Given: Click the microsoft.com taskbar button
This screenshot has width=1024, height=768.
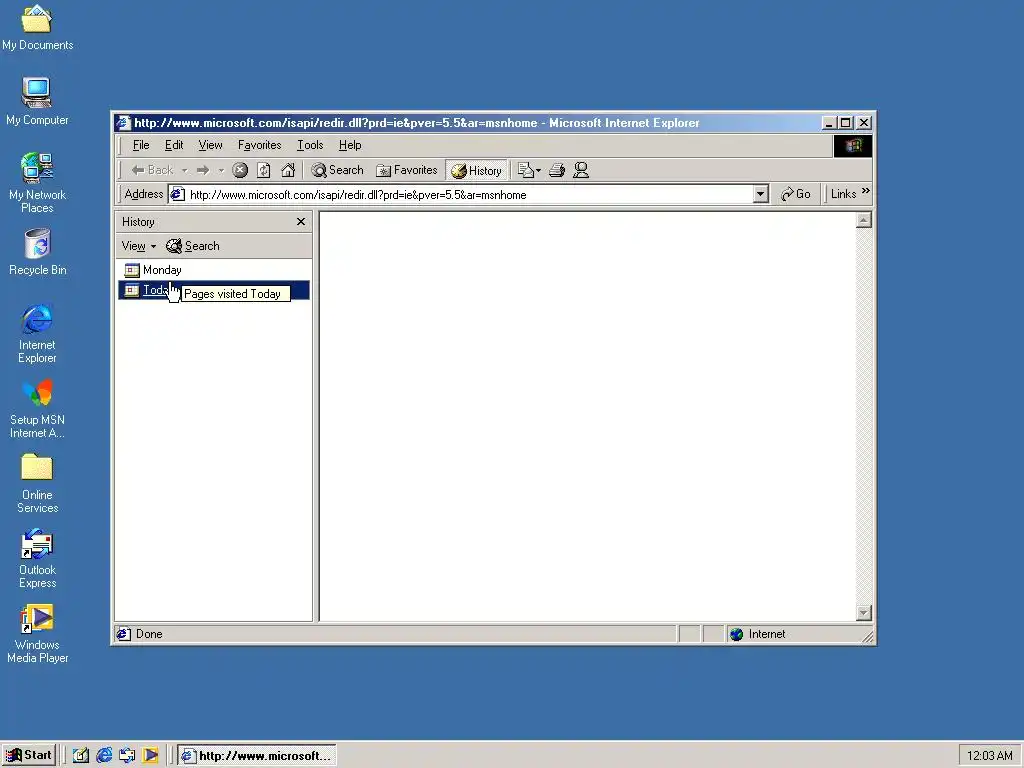Looking at the screenshot, I should pos(257,756).
